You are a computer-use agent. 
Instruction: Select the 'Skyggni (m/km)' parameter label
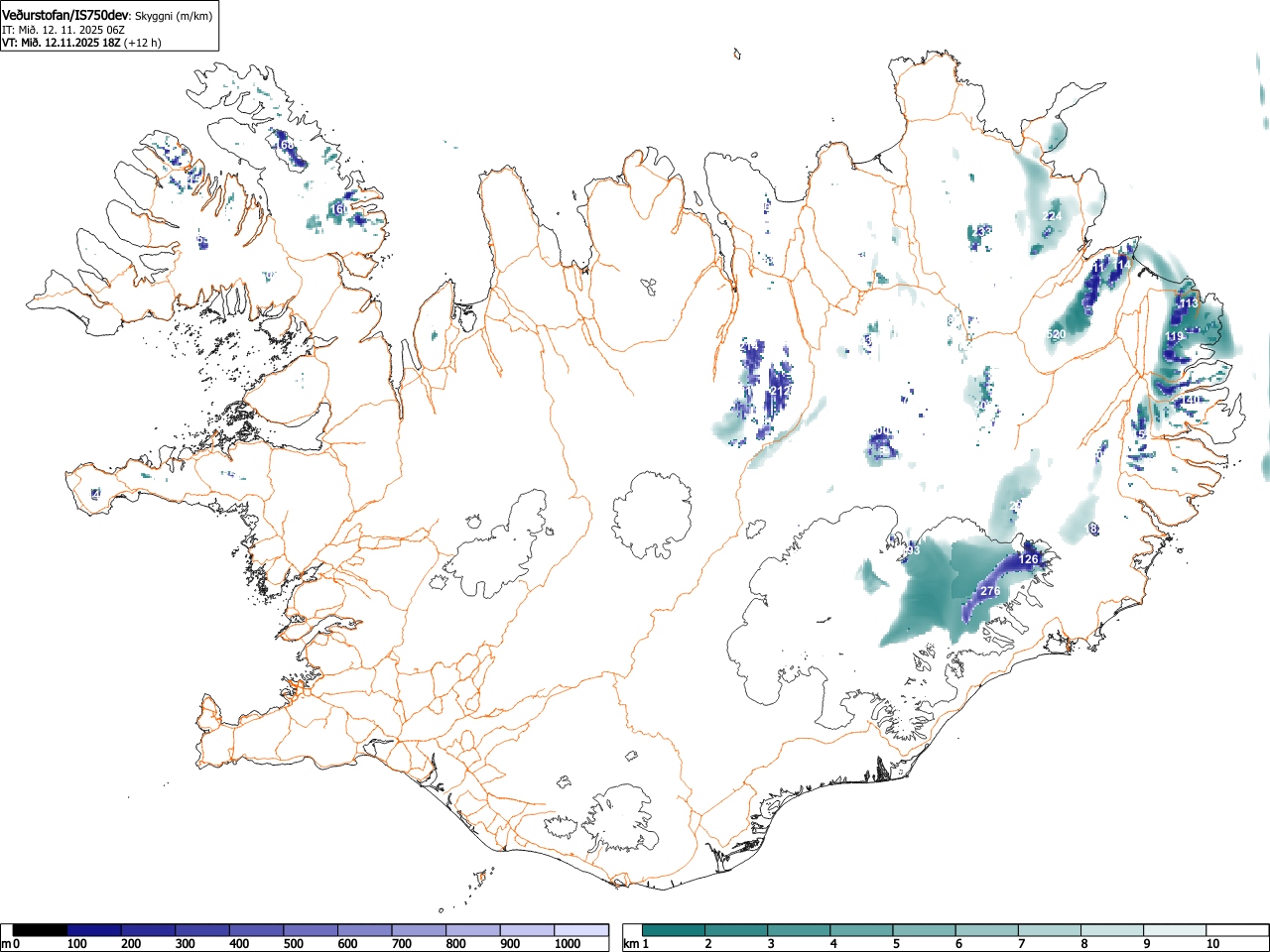174,16
